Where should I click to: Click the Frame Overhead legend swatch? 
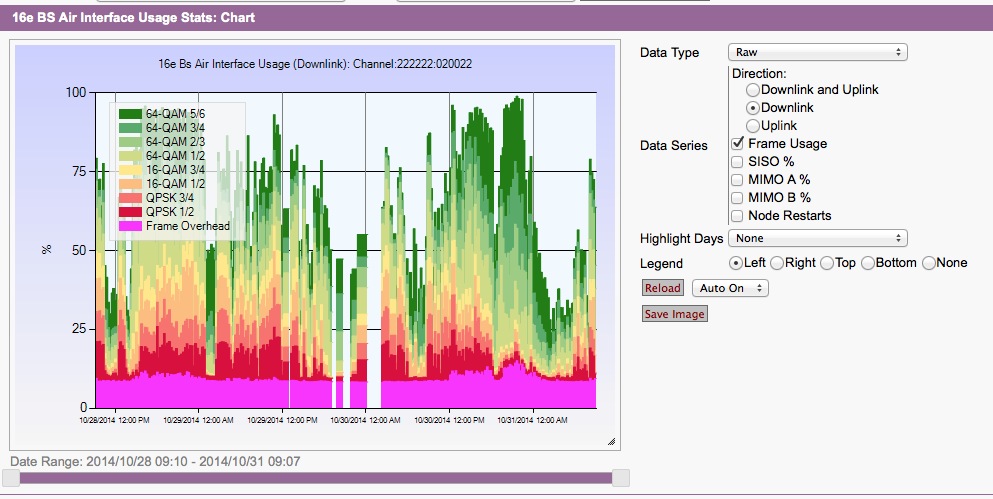pos(130,226)
